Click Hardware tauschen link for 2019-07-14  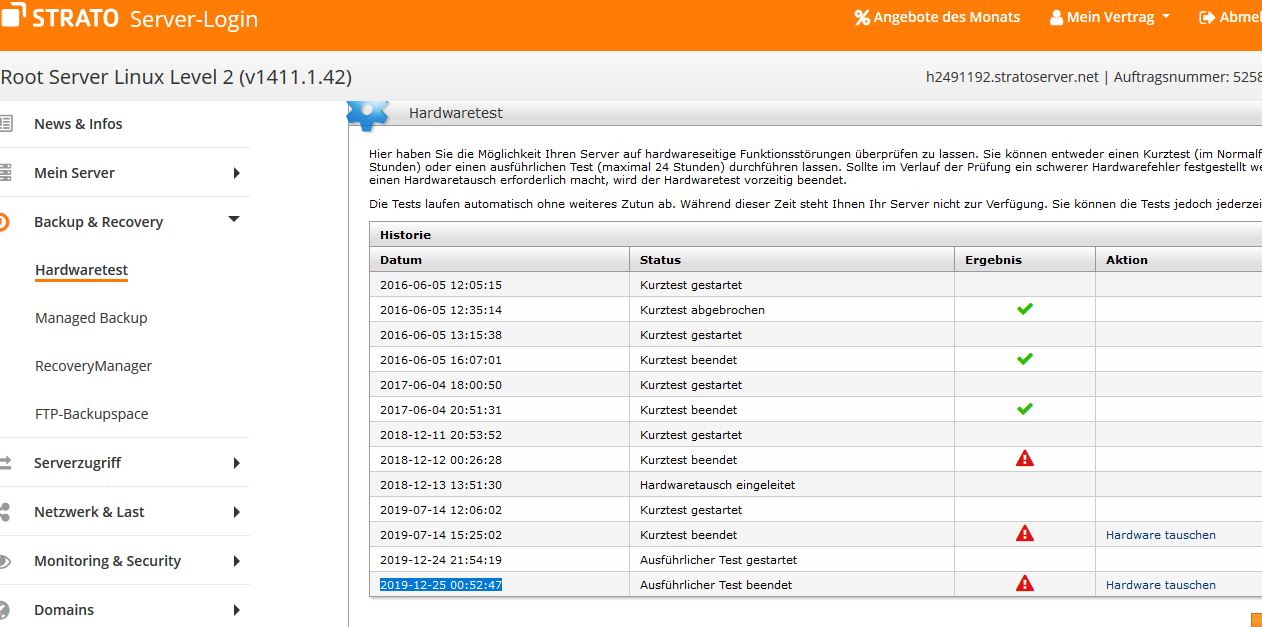tap(1160, 535)
